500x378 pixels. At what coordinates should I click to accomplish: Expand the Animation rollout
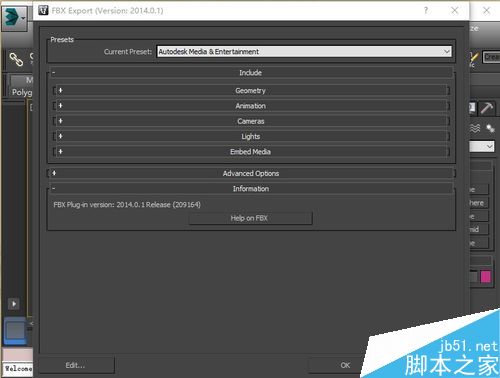251,106
